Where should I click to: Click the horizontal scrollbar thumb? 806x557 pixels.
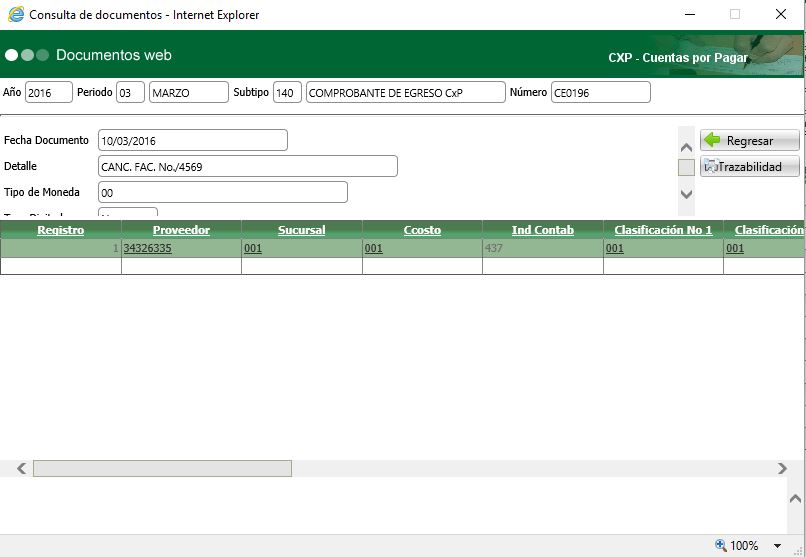tap(162, 468)
